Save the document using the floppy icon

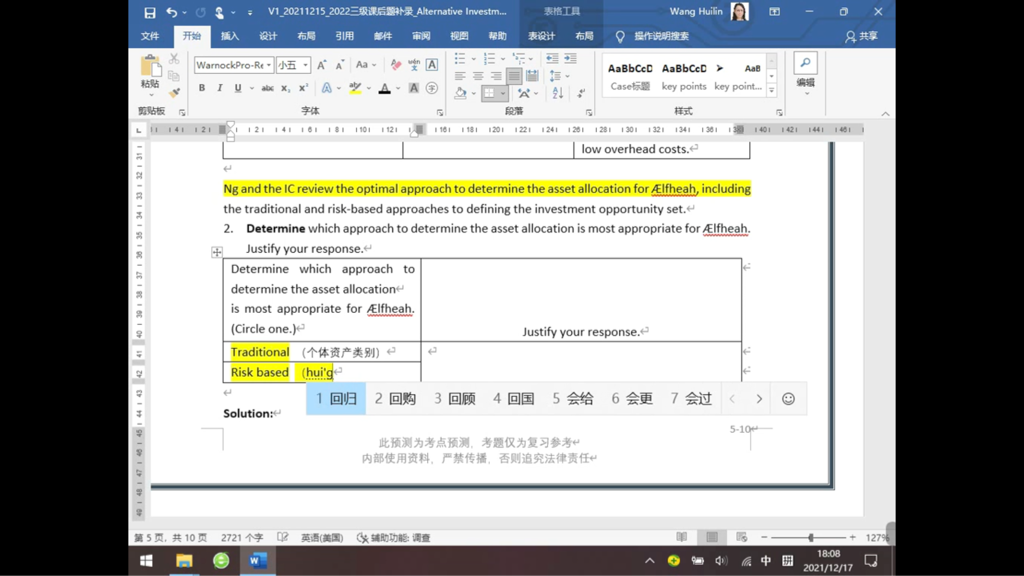(x=150, y=12)
